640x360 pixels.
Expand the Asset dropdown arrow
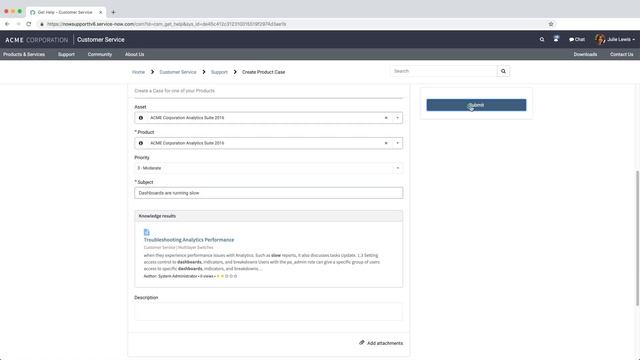tap(398, 118)
